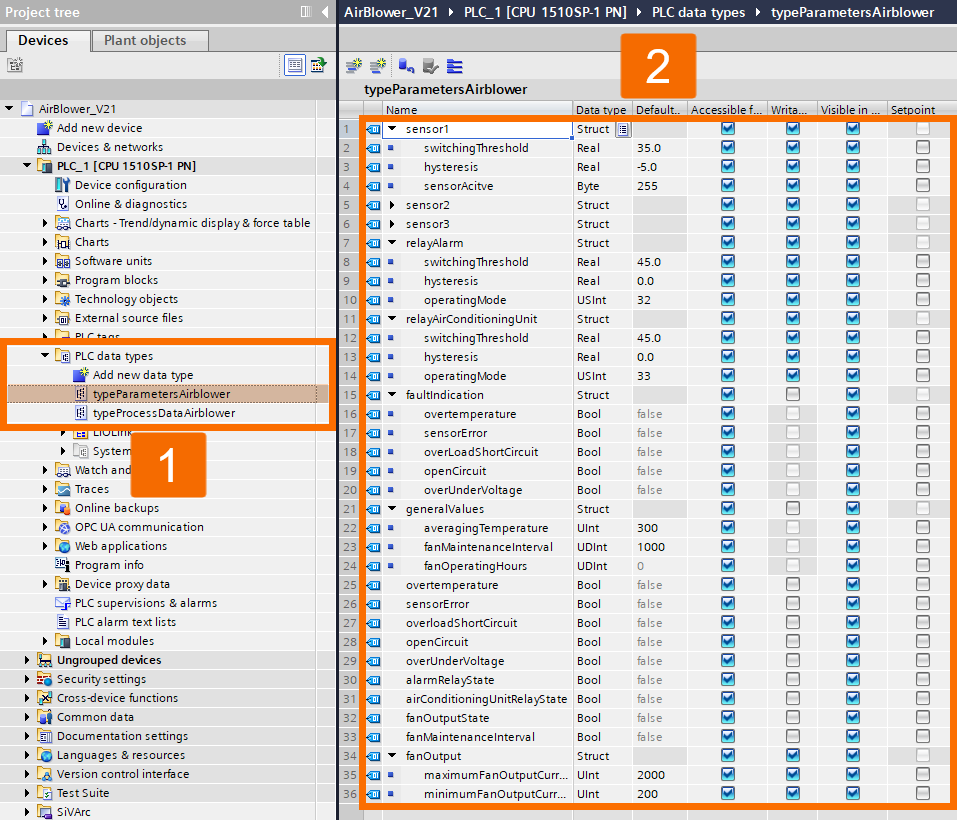Expand the sensor3 struct
Screen dimensions: 957x820
[x=392, y=223]
